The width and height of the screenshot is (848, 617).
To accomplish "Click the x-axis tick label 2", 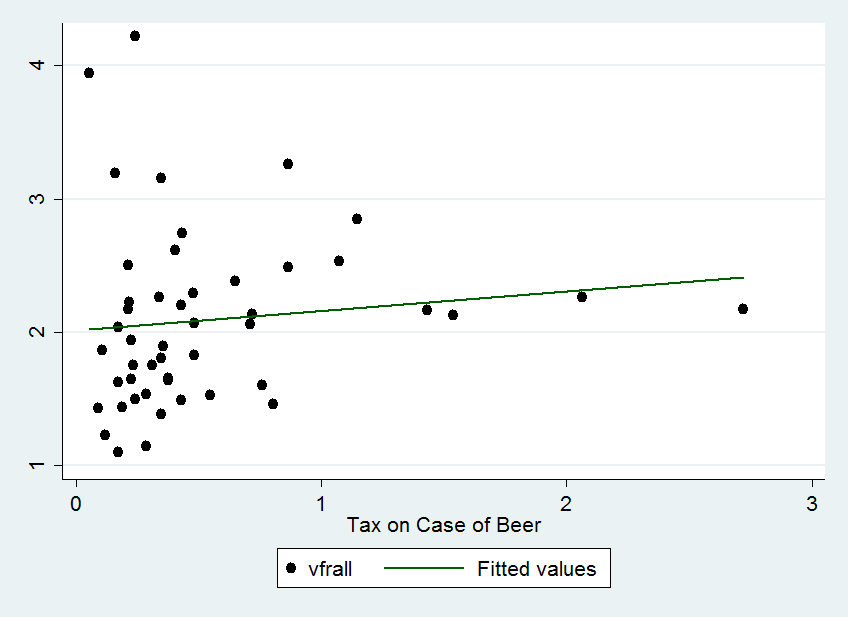I will [x=566, y=502].
